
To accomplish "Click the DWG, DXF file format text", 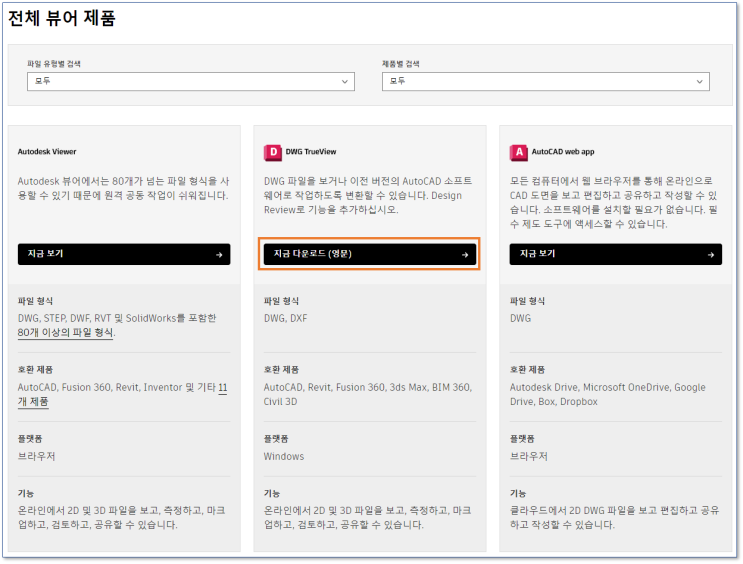I will 285,318.
